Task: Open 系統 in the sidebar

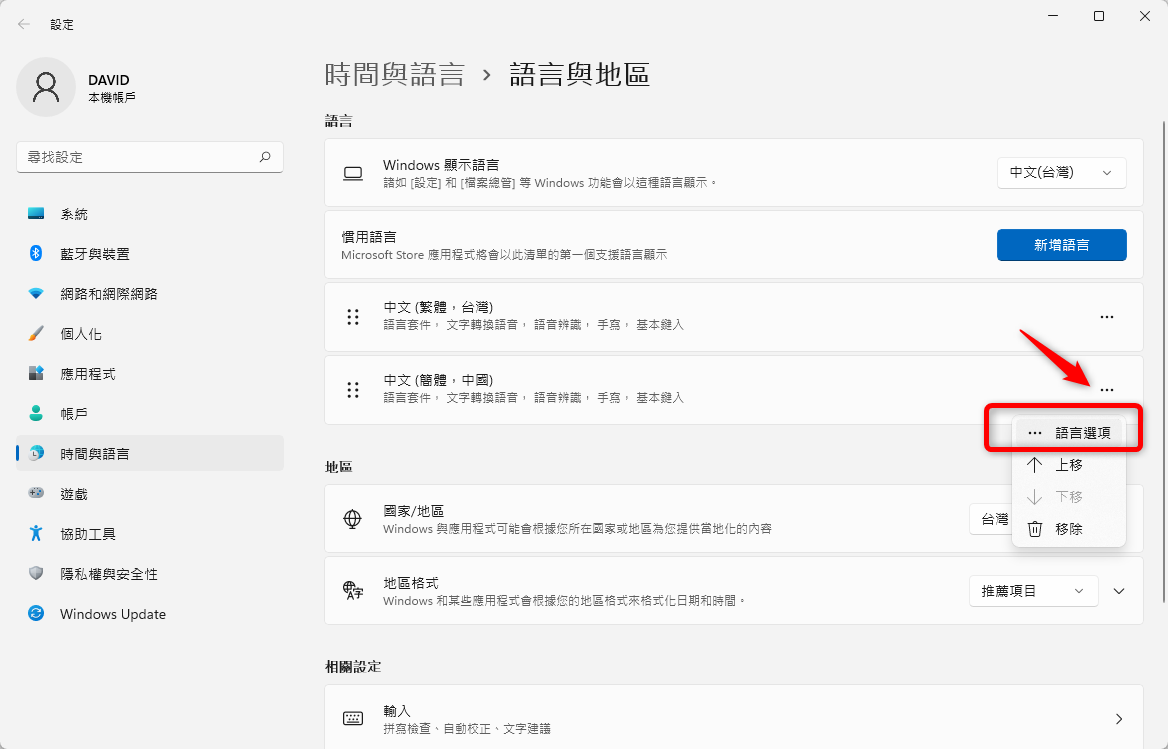Action: click(150, 214)
